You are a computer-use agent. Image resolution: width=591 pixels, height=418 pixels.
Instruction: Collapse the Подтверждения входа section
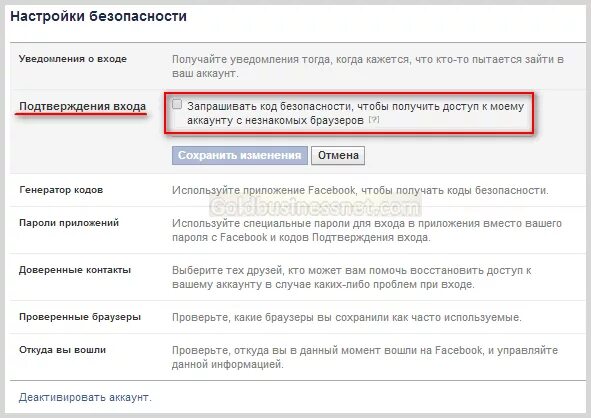83,106
